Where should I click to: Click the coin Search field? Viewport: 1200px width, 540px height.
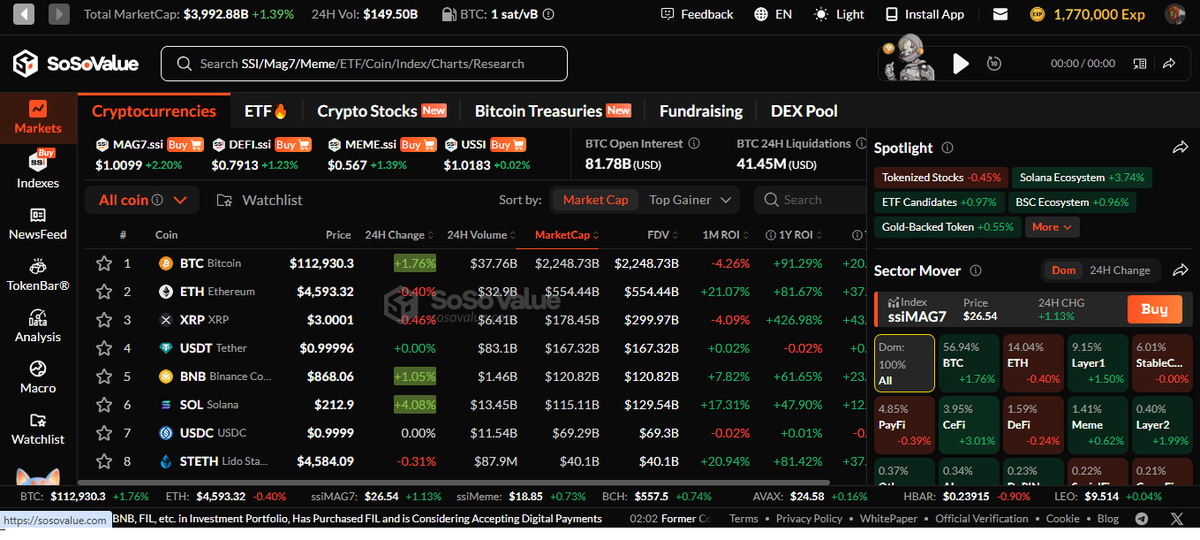tap(809, 200)
